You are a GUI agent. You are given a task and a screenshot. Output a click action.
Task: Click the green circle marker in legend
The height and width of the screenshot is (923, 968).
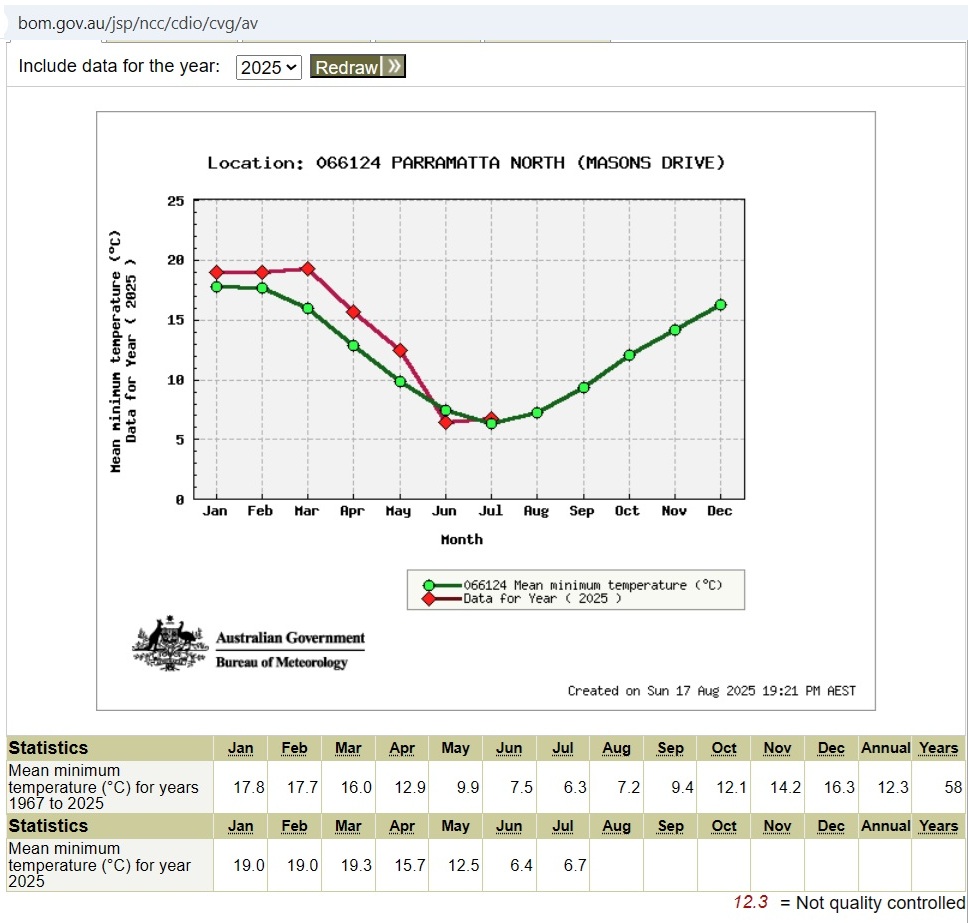429,586
